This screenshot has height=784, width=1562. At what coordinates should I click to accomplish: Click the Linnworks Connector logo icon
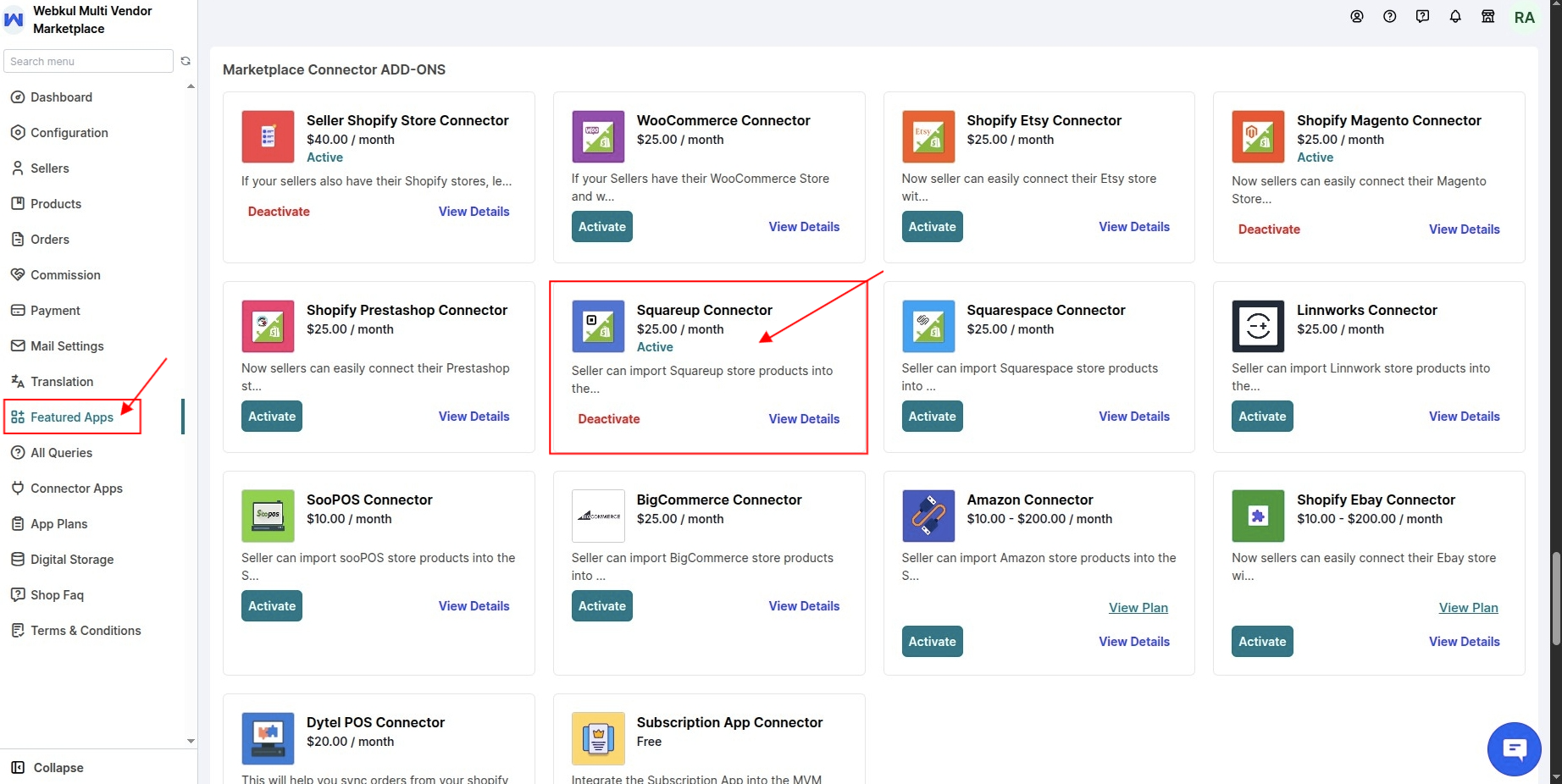click(x=1258, y=326)
